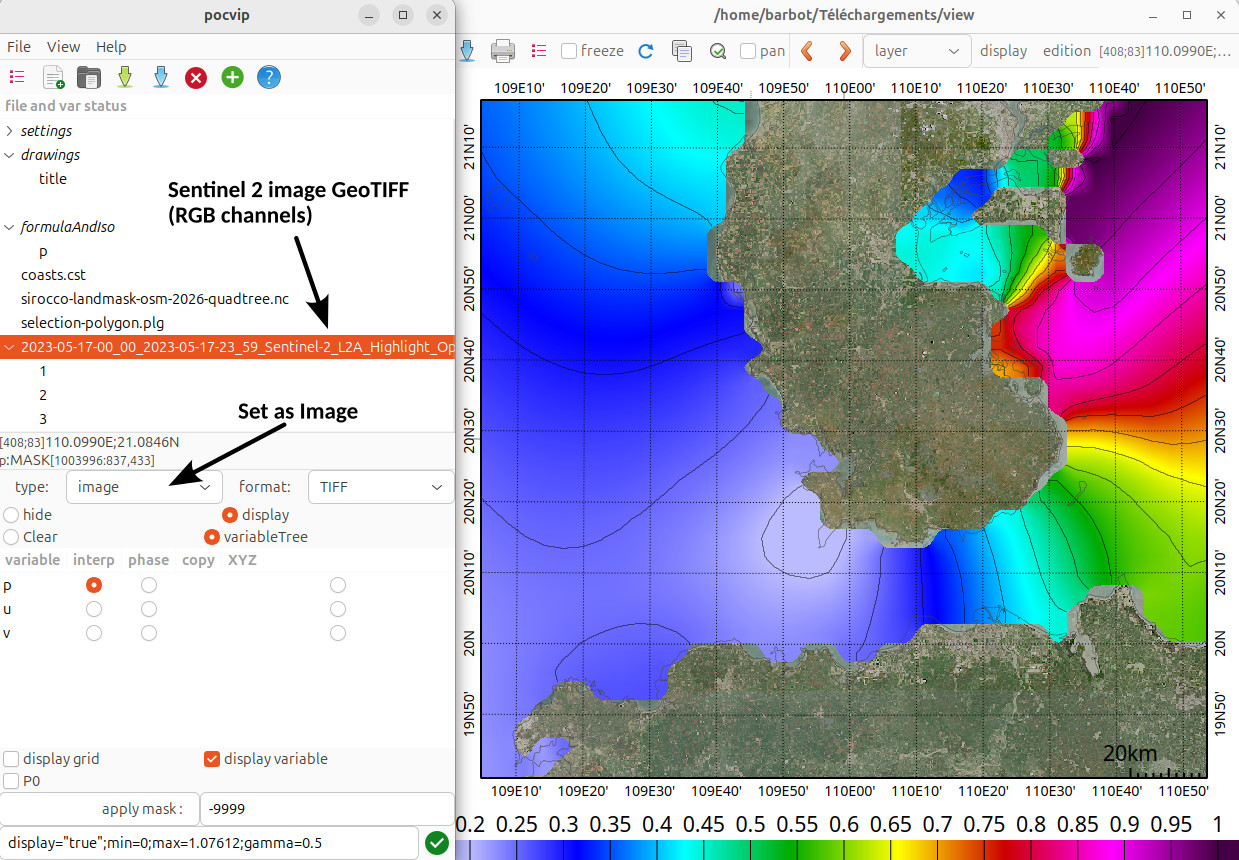
Task: Click the new document icon with green plus
Action: click(x=53, y=77)
